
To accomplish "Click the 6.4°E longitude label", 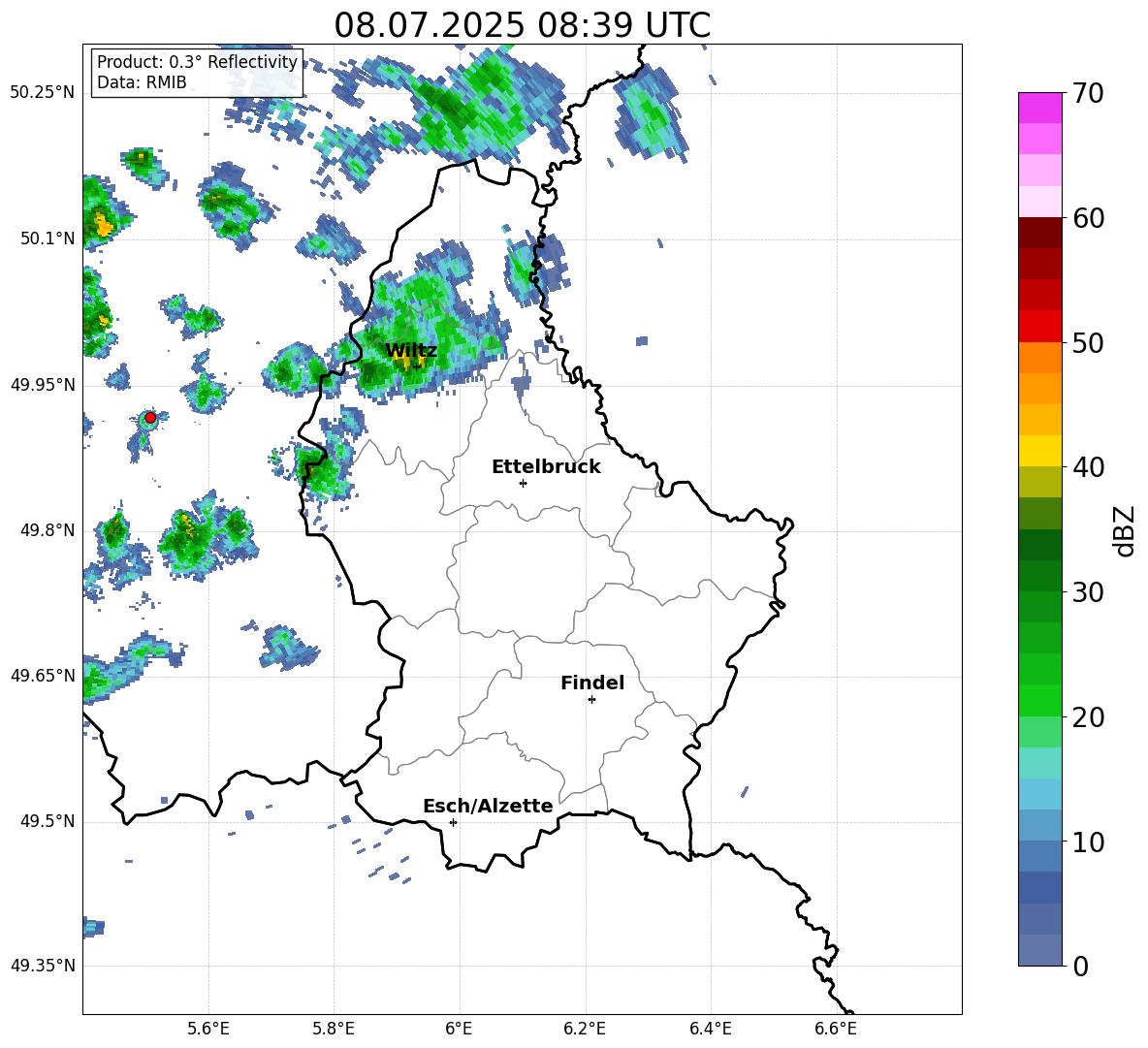I will pyautogui.click(x=710, y=1029).
